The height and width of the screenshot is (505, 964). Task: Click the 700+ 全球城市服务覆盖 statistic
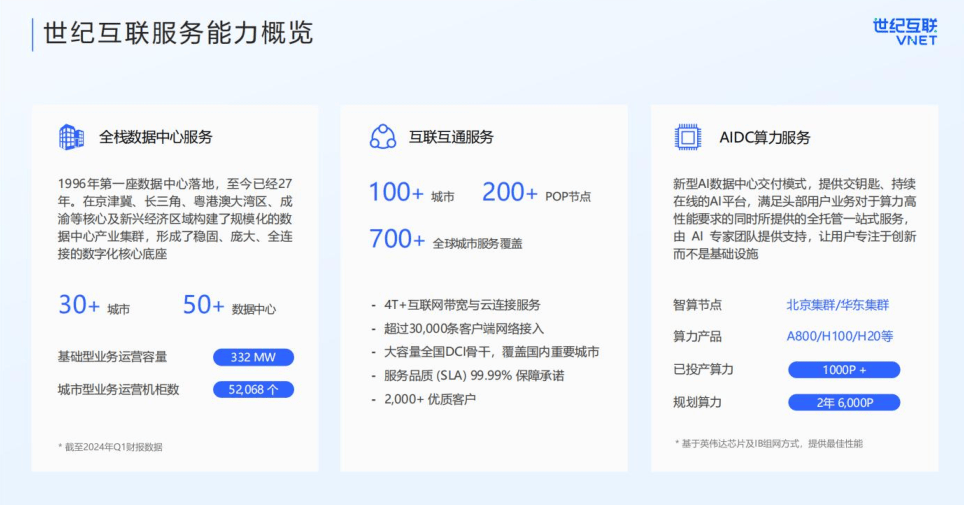pyautogui.click(x=445, y=240)
